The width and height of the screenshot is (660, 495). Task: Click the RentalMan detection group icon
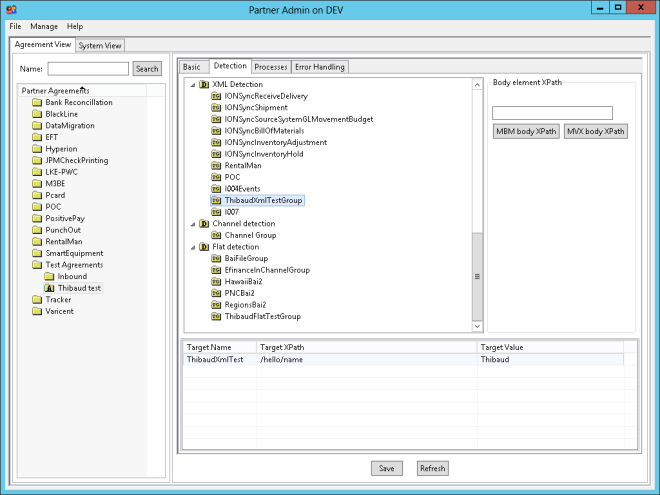click(216, 165)
